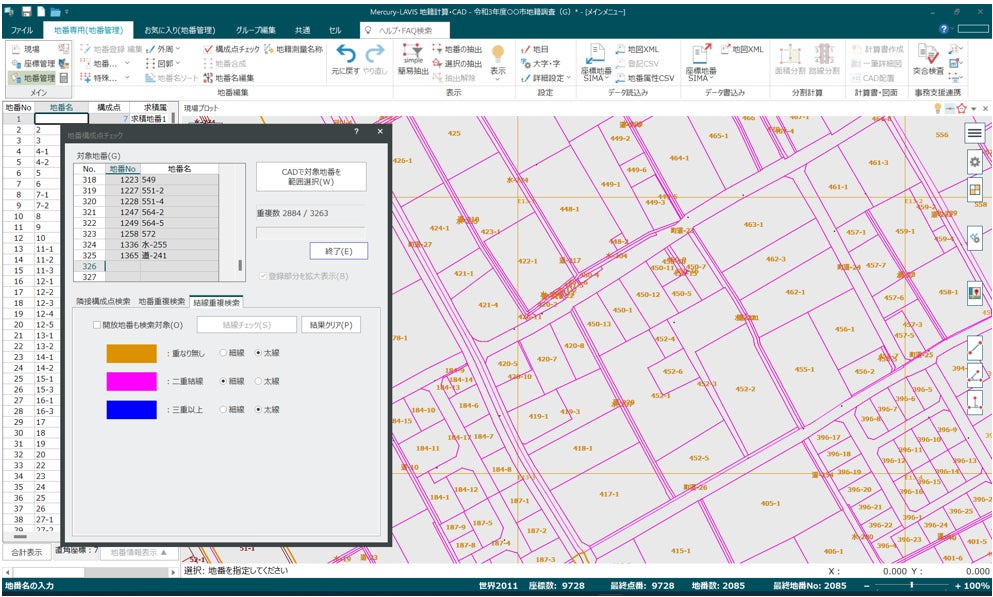
Task: Switch to the 地番重複検索 tab
Action: [x=161, y=301]
